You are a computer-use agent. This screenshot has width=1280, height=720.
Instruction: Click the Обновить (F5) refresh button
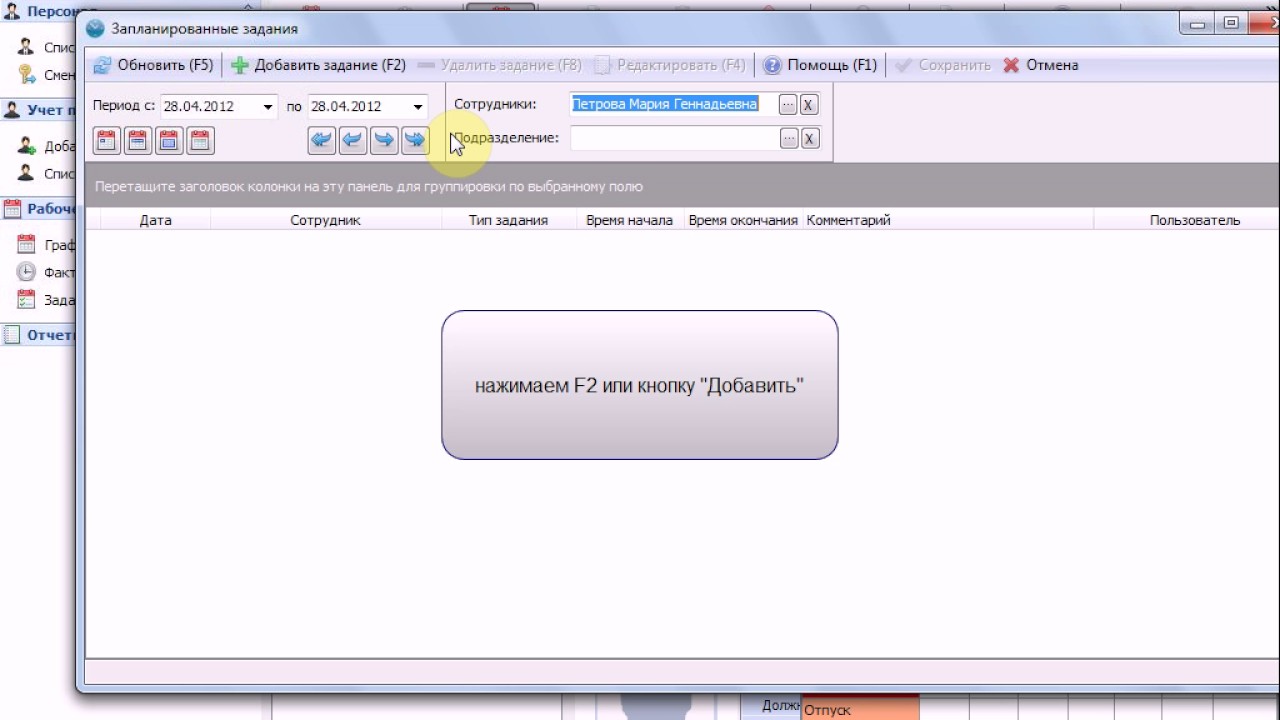153,65
